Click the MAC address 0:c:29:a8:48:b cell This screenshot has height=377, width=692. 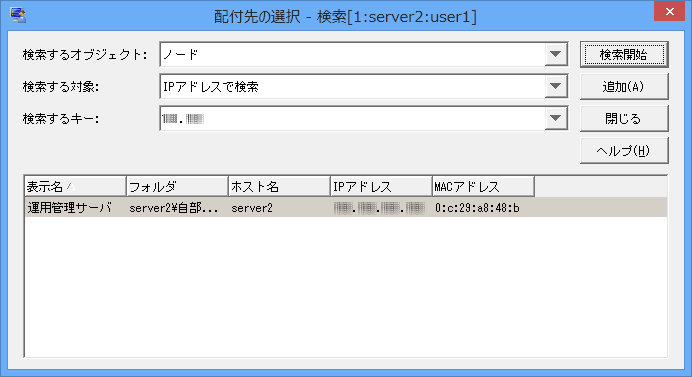click(477, 208)
